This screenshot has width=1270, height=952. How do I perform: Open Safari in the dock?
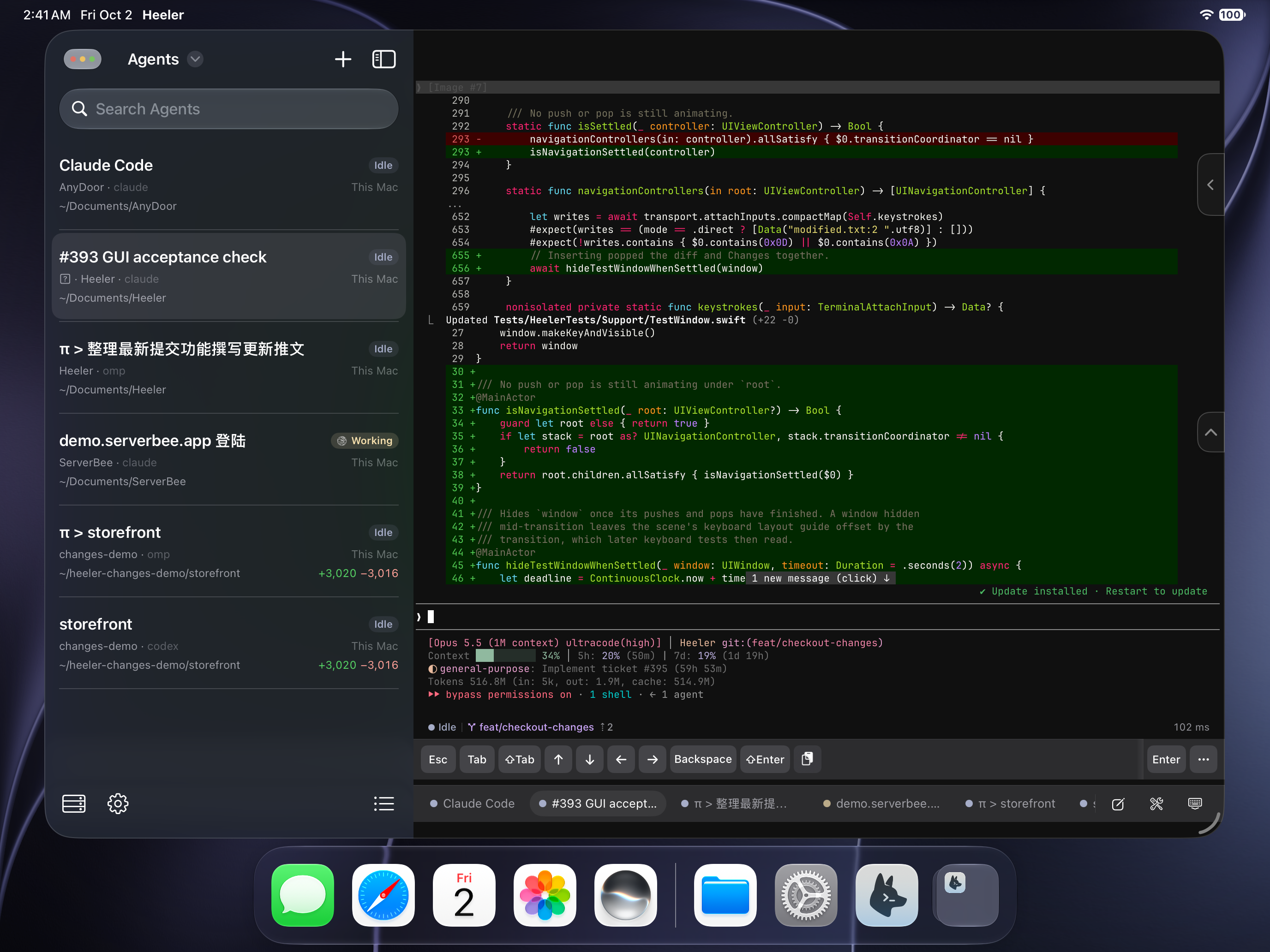(383, 895)
